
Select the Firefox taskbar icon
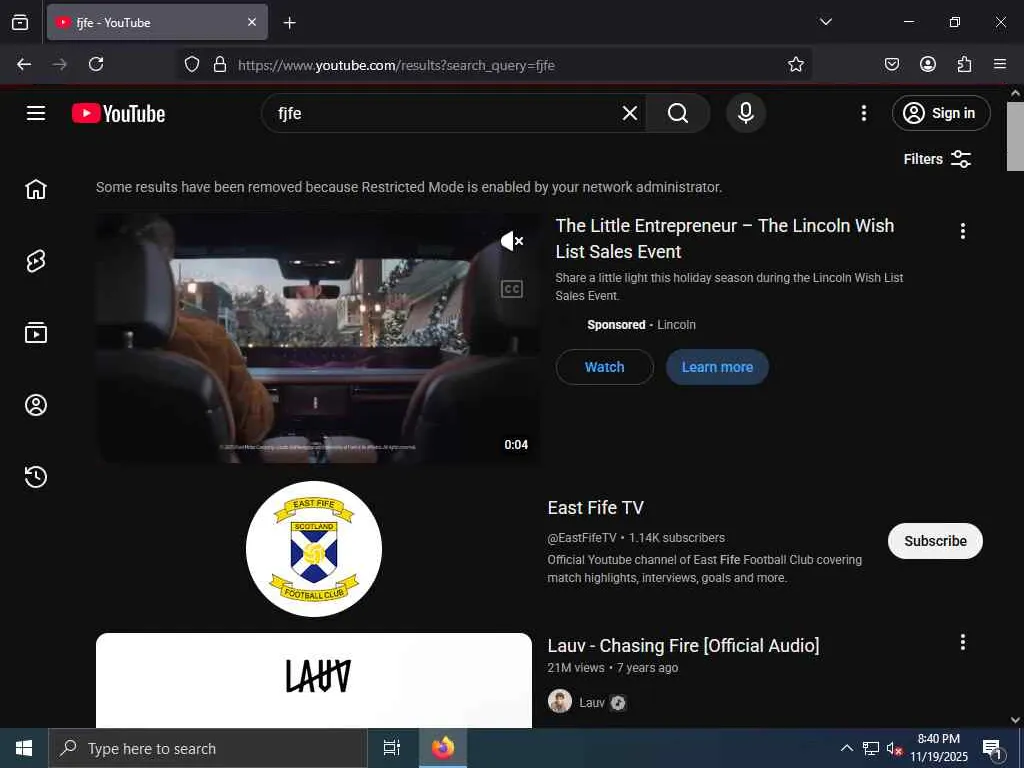443,748
